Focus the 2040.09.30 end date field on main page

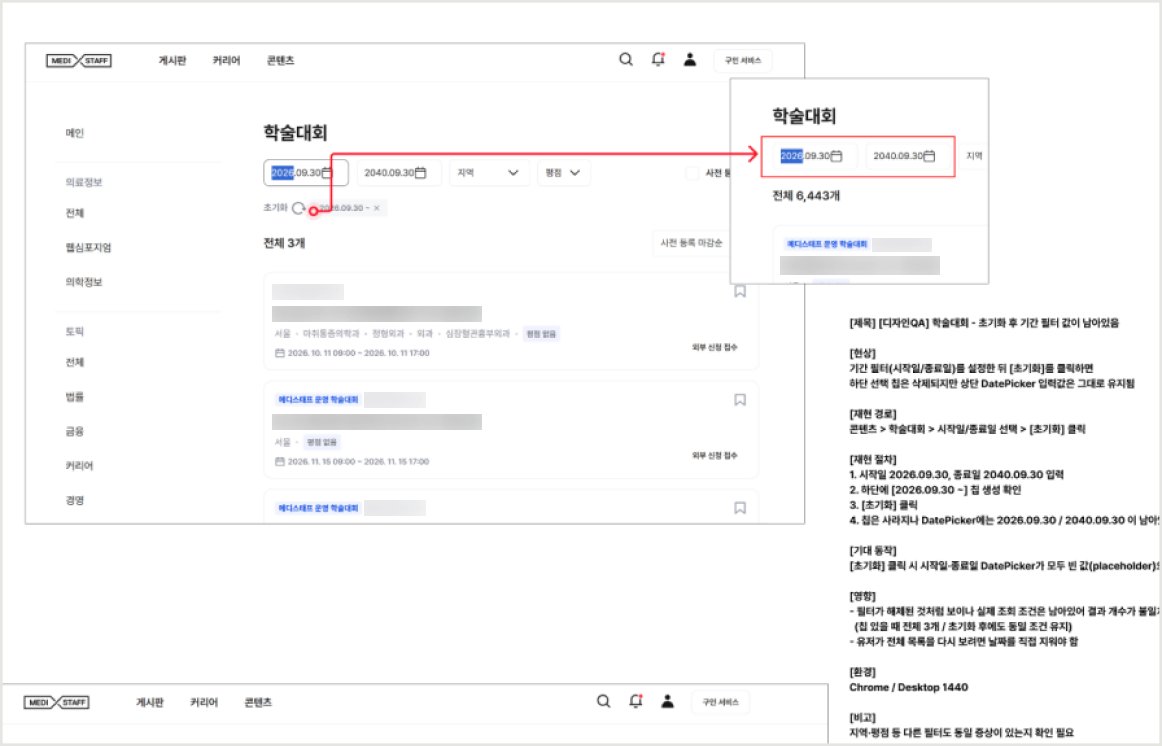click(x=399, y=173)
